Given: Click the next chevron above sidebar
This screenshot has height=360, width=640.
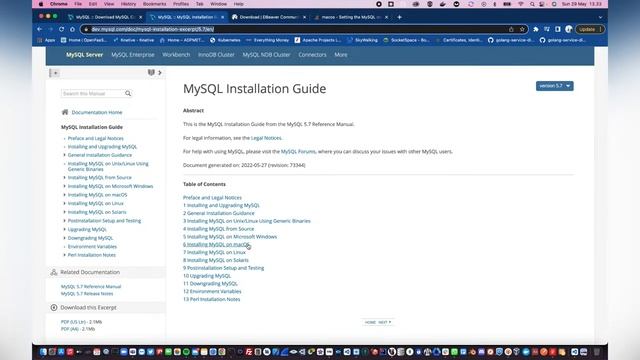Looking at the screenshot, I should [160, 73].
